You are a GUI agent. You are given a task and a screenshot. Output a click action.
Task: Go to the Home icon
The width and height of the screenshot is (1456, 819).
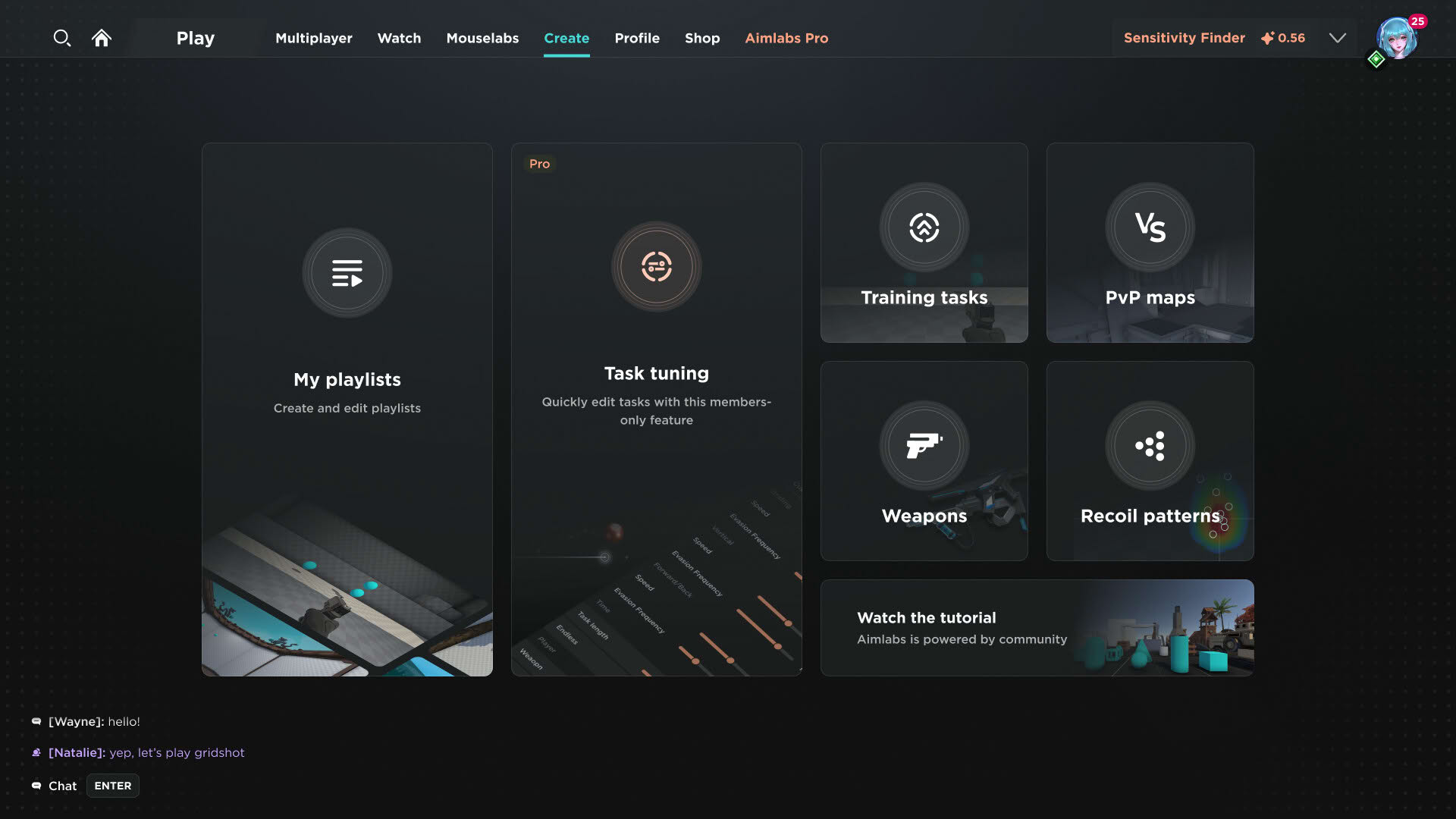click(x=102, y=38)
